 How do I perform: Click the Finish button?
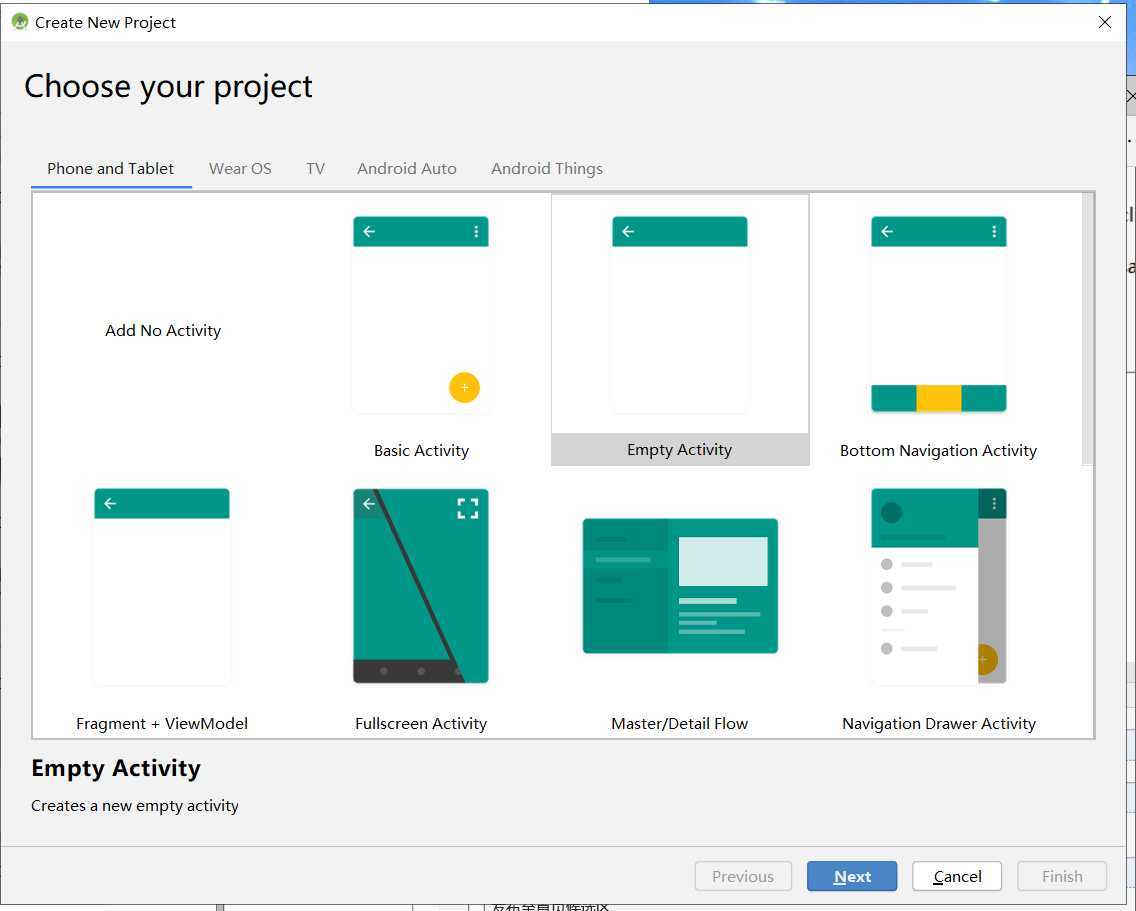1062,876
